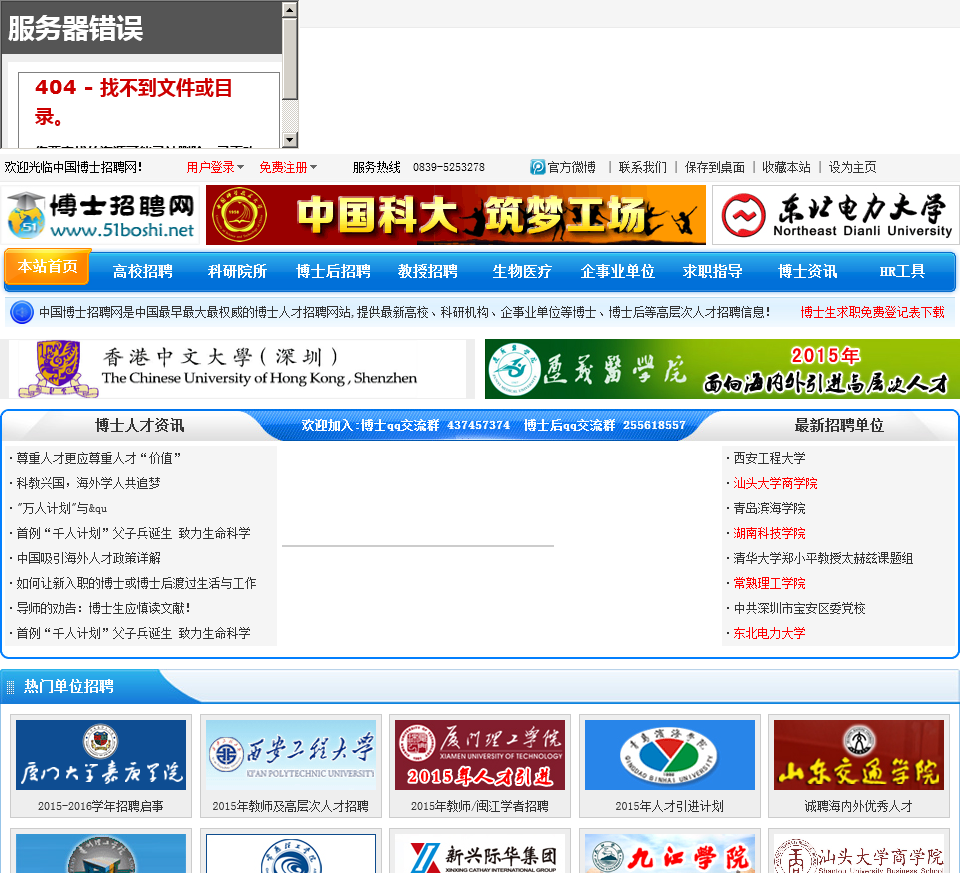Viewport: 960px width, 873px height.
Task: Open 青岛滨海学院 recruiting link
Action: click(770, 508)
